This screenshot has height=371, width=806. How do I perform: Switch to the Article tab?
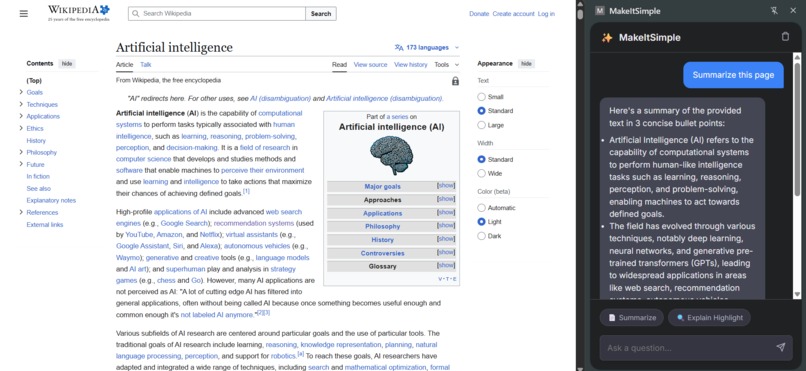(124, 65)
